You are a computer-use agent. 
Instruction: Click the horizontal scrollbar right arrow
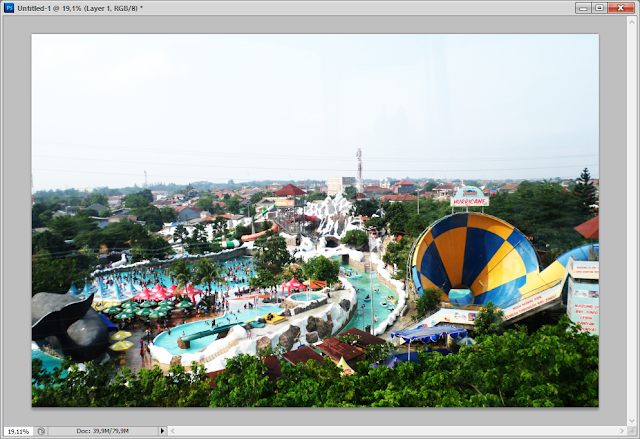622,431
